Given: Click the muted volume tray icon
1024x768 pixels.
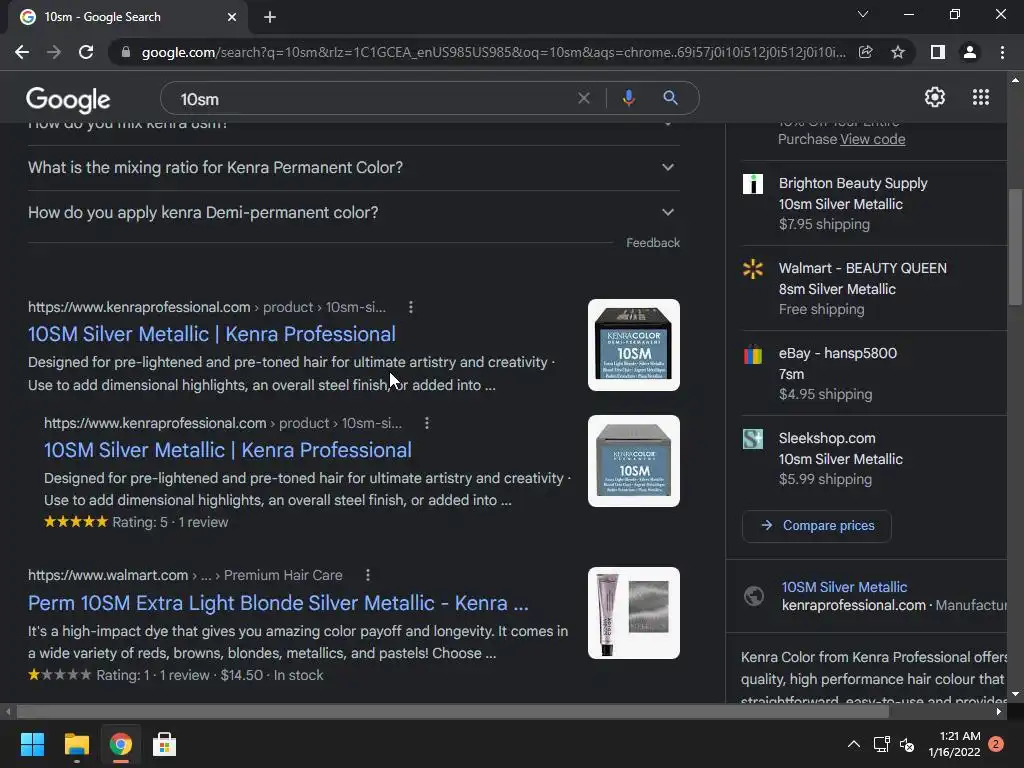Looking at the screenshot, I should [907, 744].
